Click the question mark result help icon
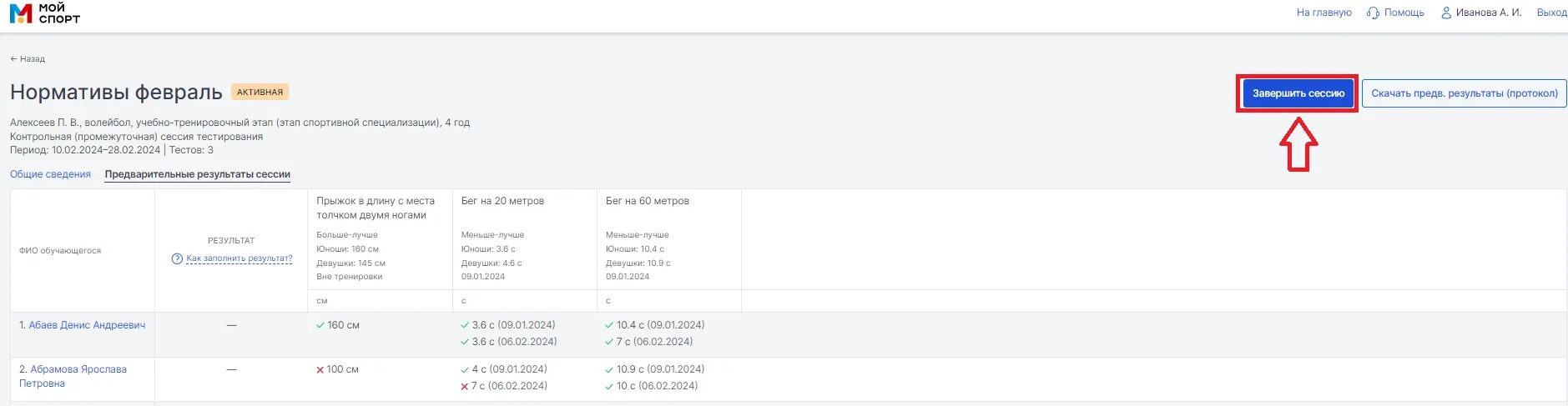Viewport: 1568px width, 406px height. (177, 258)
